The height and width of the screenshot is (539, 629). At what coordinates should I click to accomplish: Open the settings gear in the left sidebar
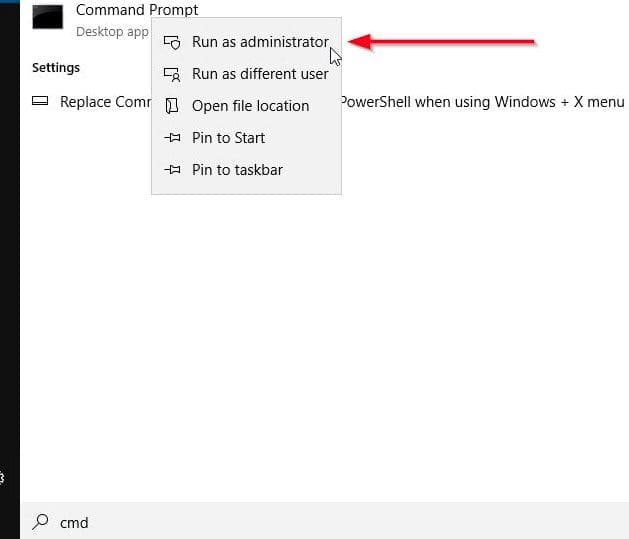pyautogui.click(x=3, y=479)
